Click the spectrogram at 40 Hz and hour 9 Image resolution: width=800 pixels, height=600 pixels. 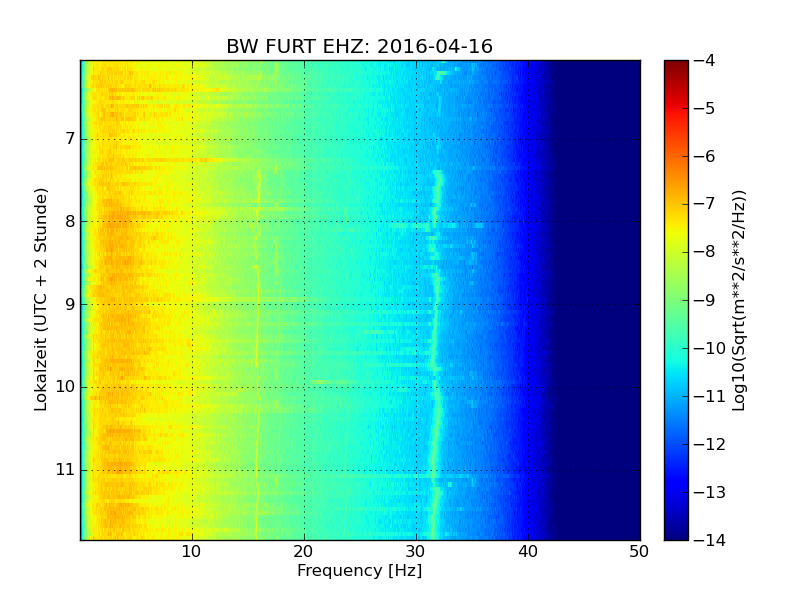[x=529, y=305]
